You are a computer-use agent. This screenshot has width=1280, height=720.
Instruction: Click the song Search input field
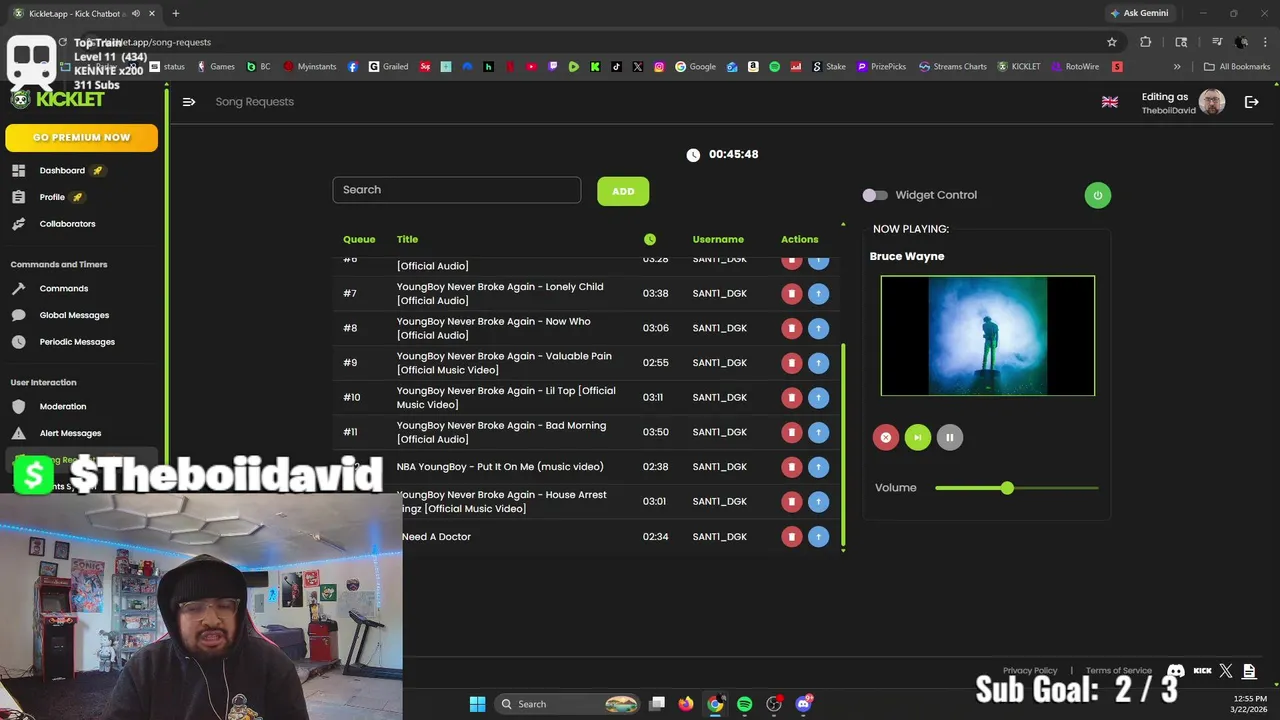click(457, 190)
